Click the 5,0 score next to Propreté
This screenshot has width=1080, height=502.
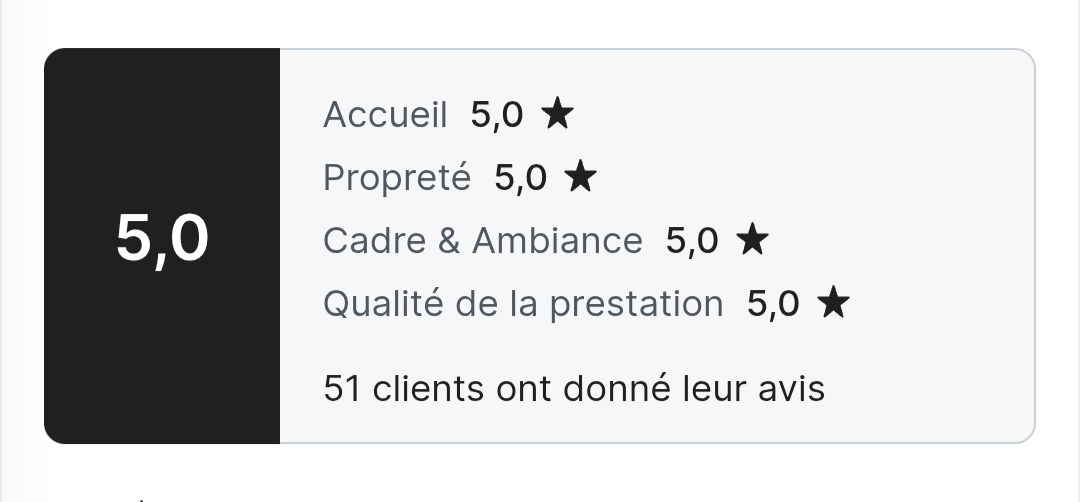(521, 178)
